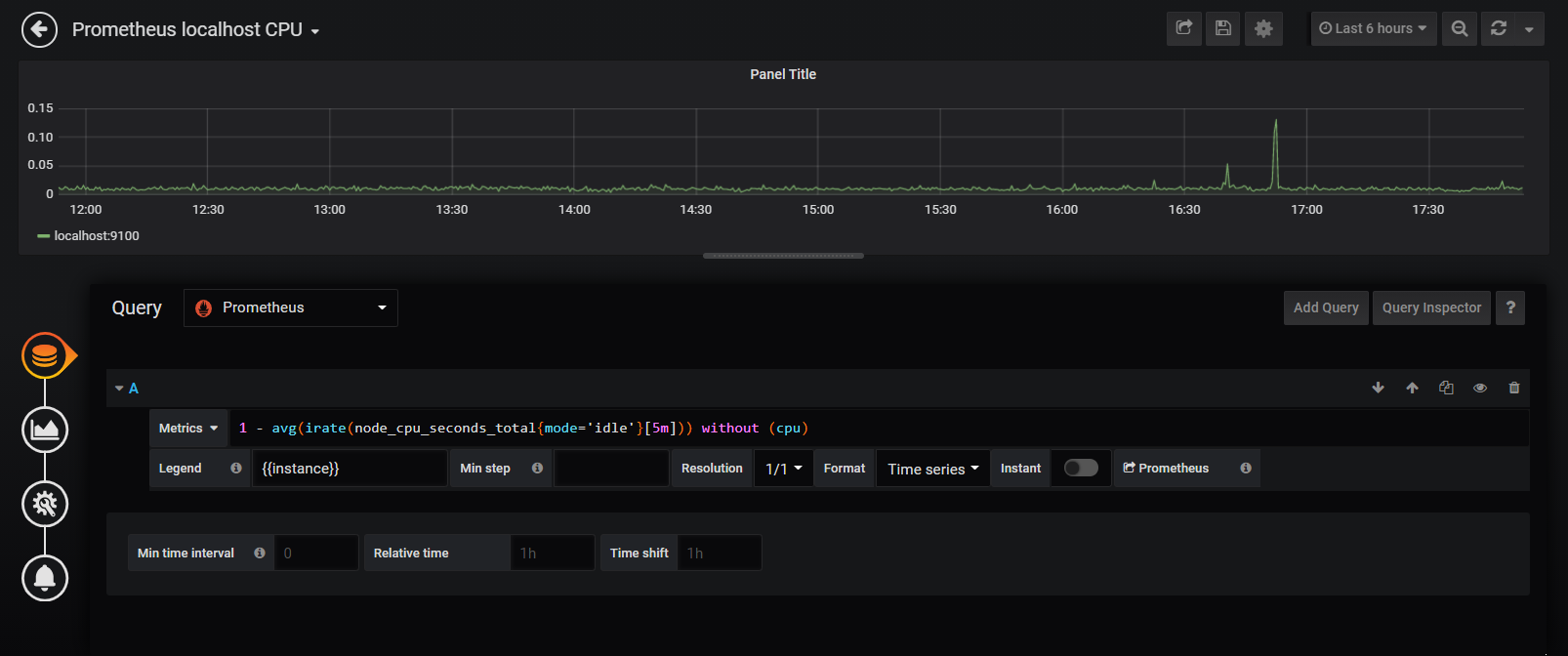1568x656 pixels.
Task: Switch to the Alert bell tab
Action: 45,578
